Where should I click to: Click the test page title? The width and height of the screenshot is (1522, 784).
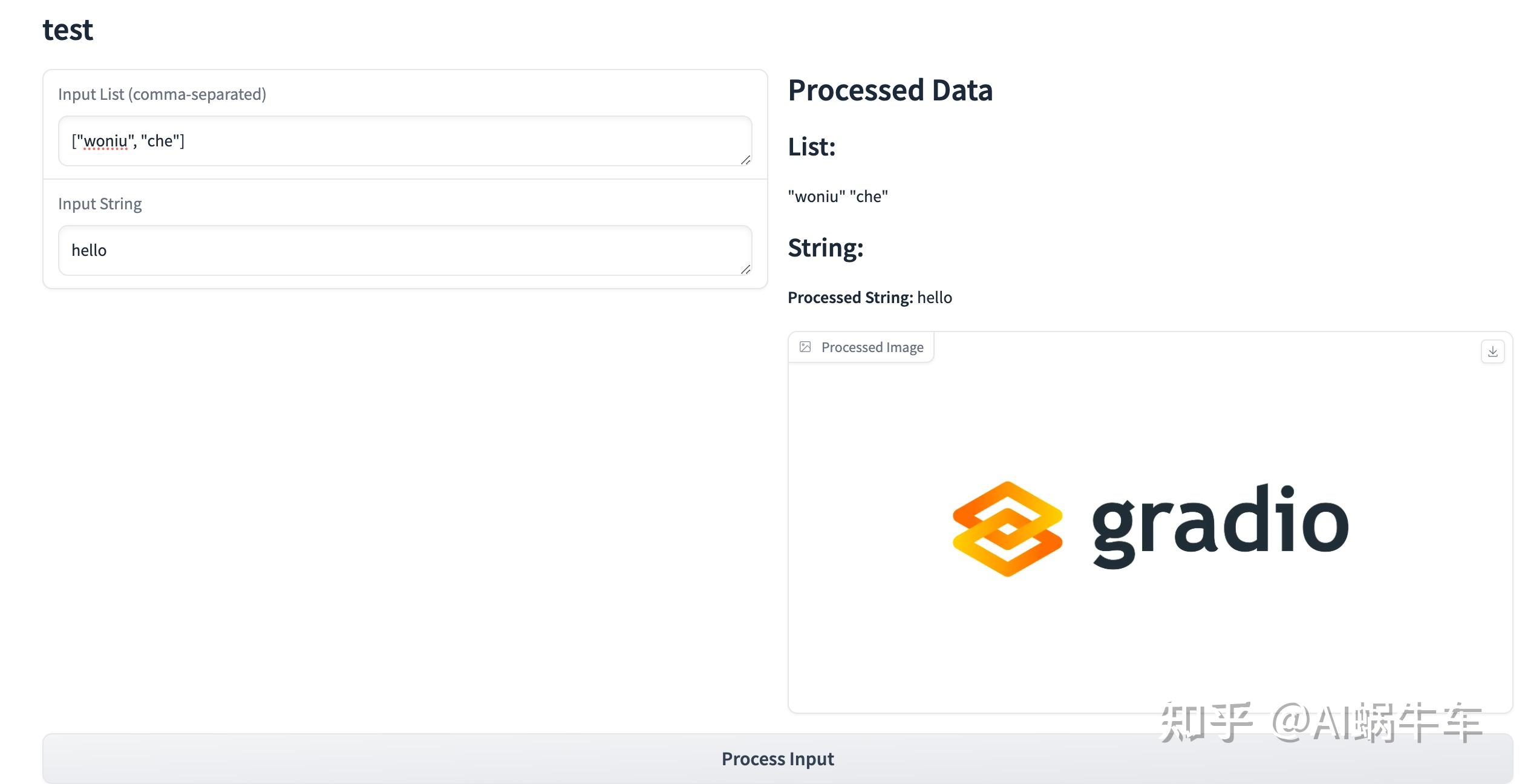68,30
